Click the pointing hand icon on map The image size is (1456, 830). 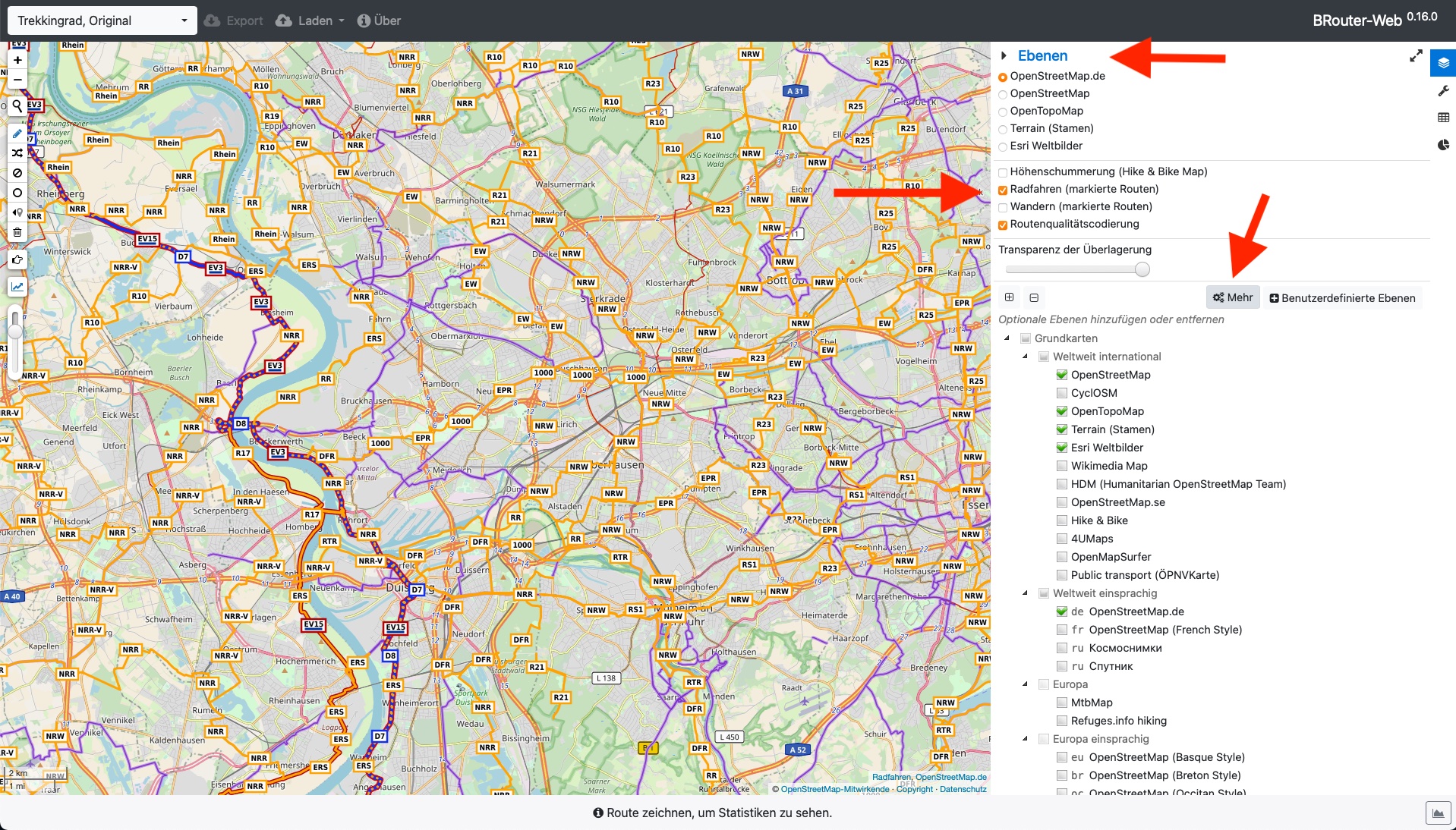tap(17, 259)
